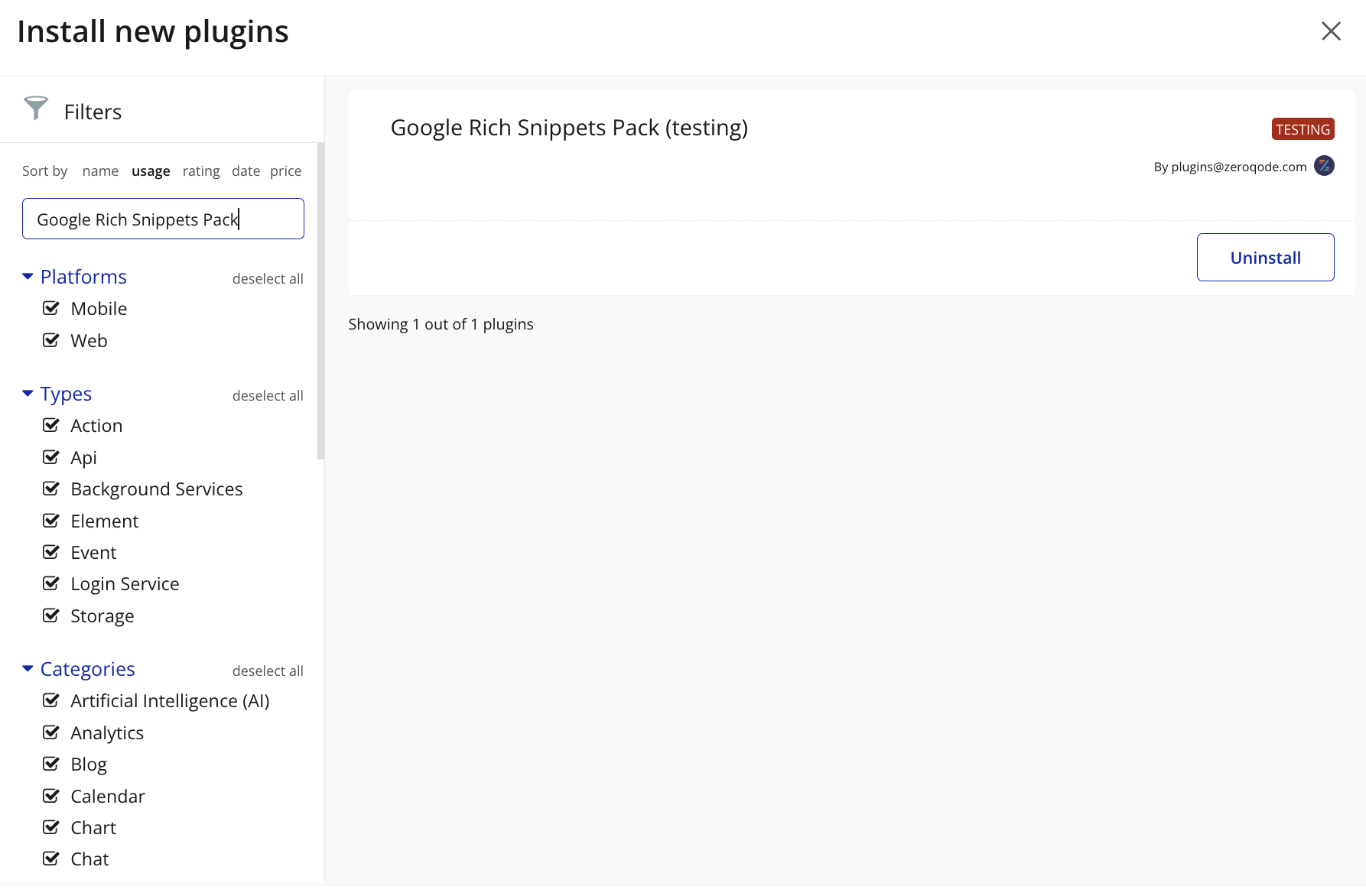Uncheck the Web platform checkbox
This screenshot has height=896, width=1366.
[x=51, y=340]
